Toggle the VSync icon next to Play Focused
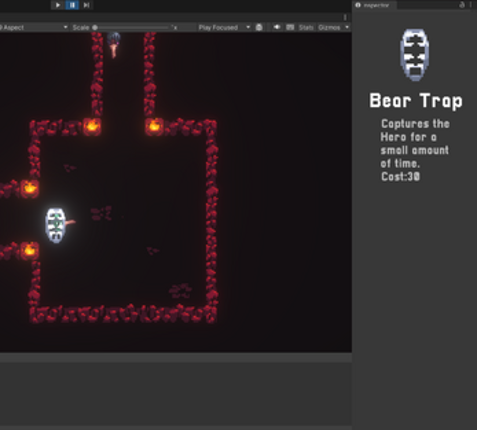The image size is (477, 430). click(259, 27)
